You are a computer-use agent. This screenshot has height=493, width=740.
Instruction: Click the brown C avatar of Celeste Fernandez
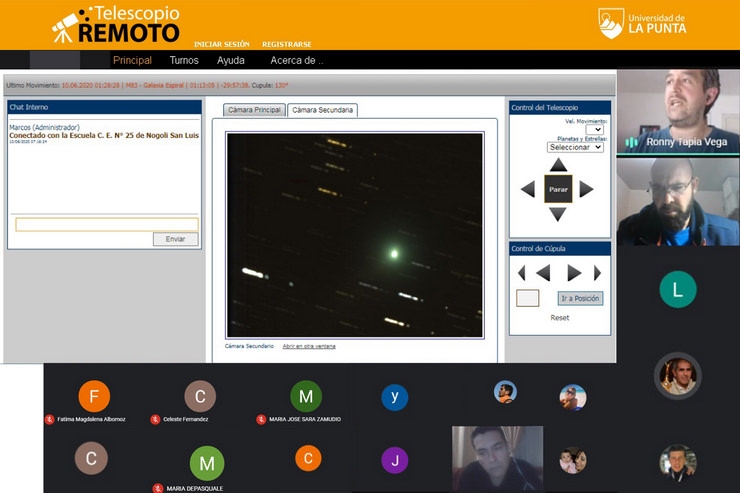[x=200, y=396]
